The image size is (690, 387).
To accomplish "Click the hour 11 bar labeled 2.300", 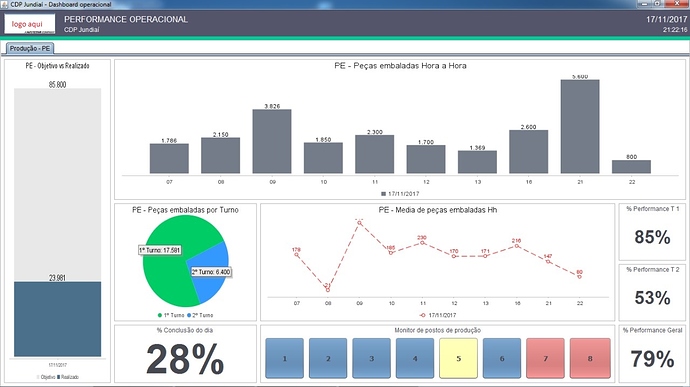I will [x=374, y=154].
